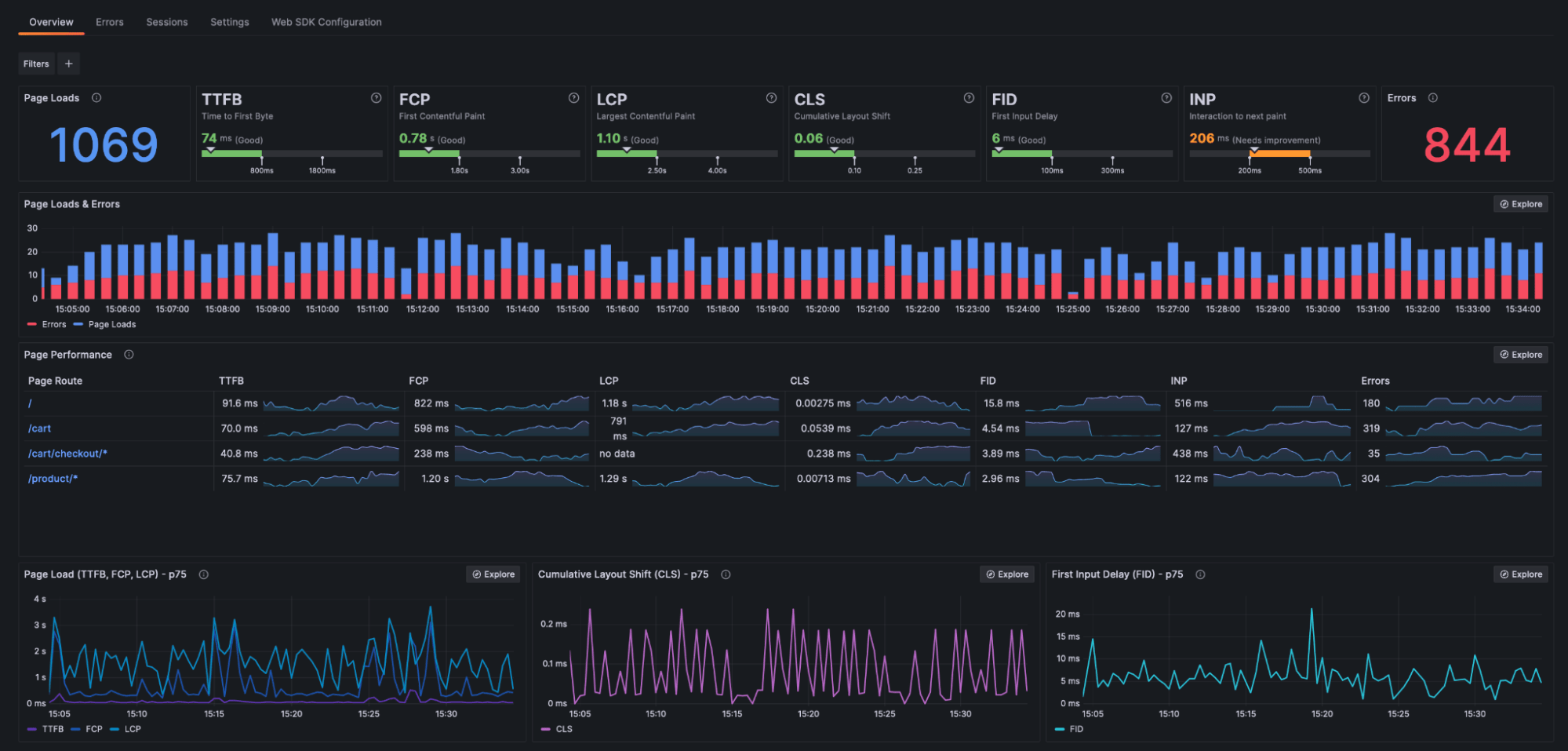Switch to the Errors tab
Viewport: 1568px width, 751px height.
(109, 21)
